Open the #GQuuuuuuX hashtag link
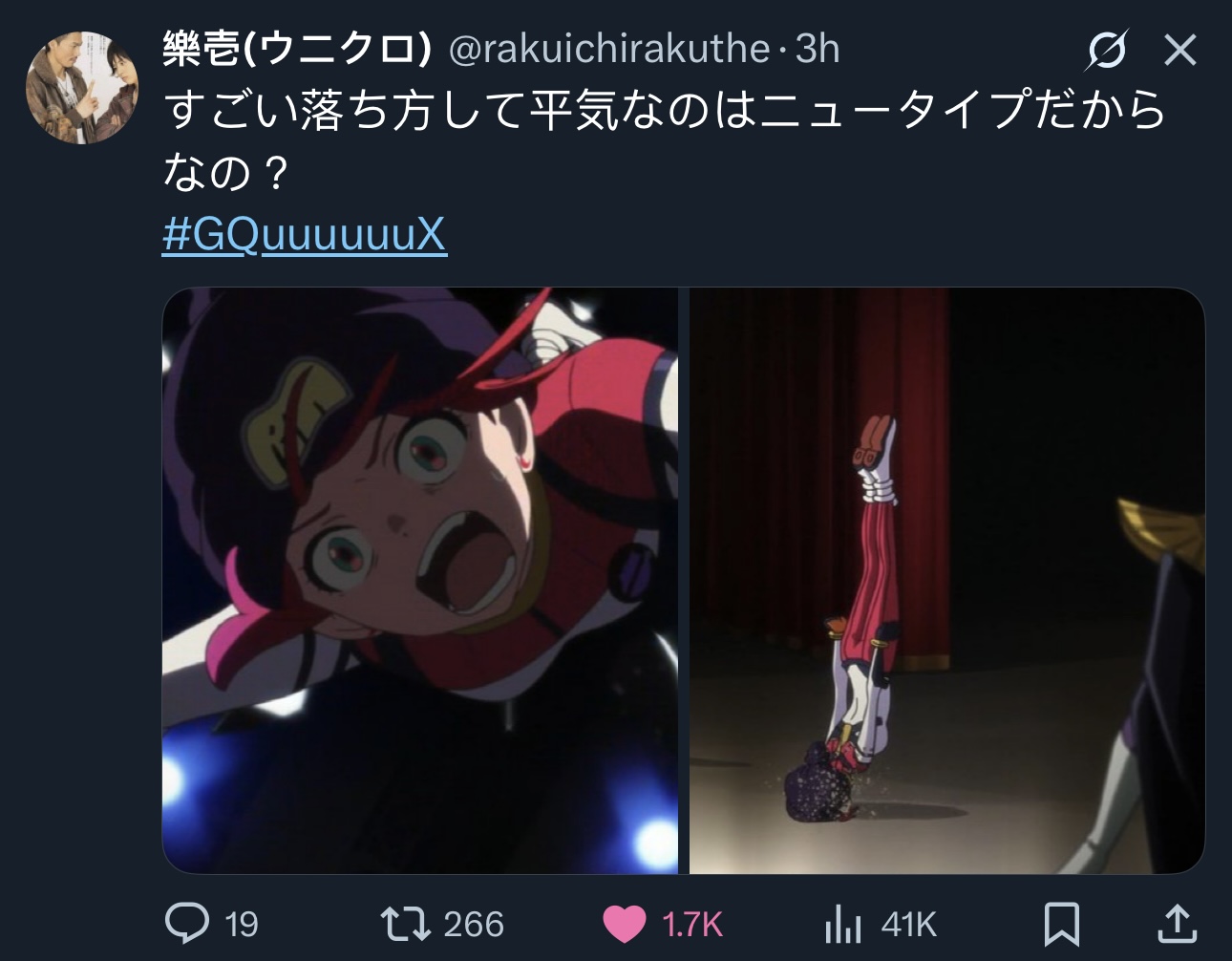The image size is (1232, 961). 305,233
